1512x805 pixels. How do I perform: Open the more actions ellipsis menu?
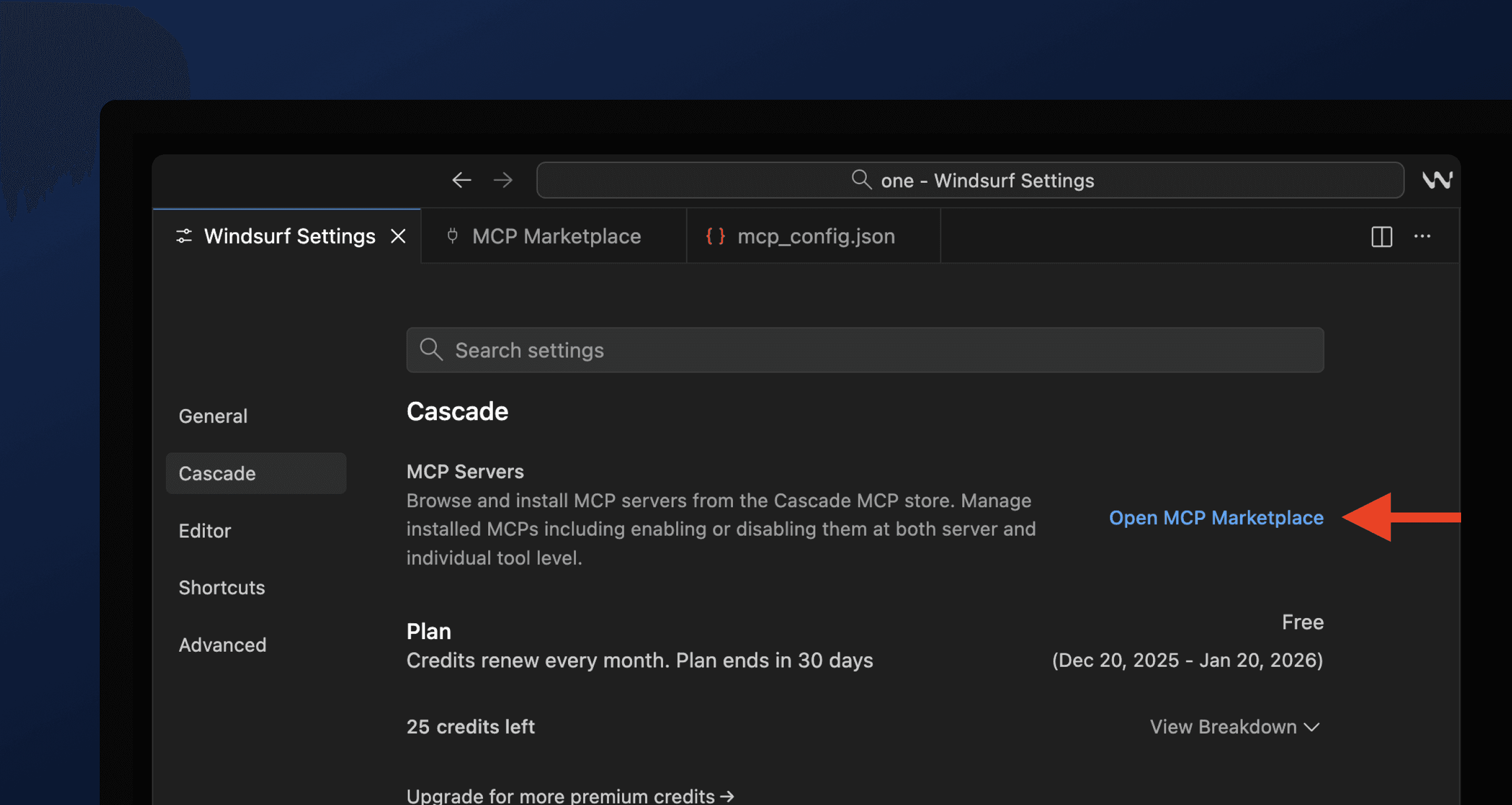point(1422,237)
